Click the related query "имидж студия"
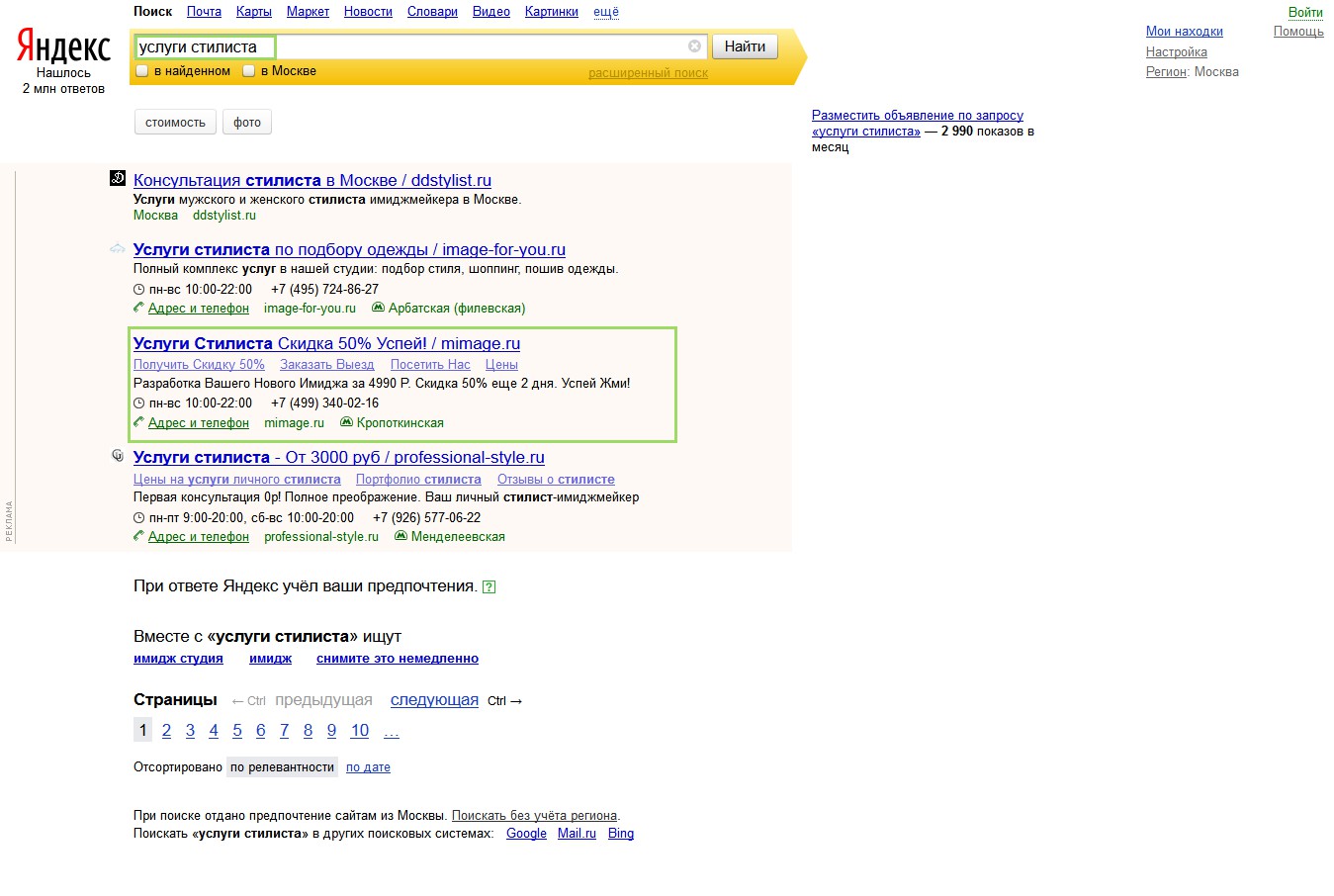1334x896 pixels. [x=178, y=659]
